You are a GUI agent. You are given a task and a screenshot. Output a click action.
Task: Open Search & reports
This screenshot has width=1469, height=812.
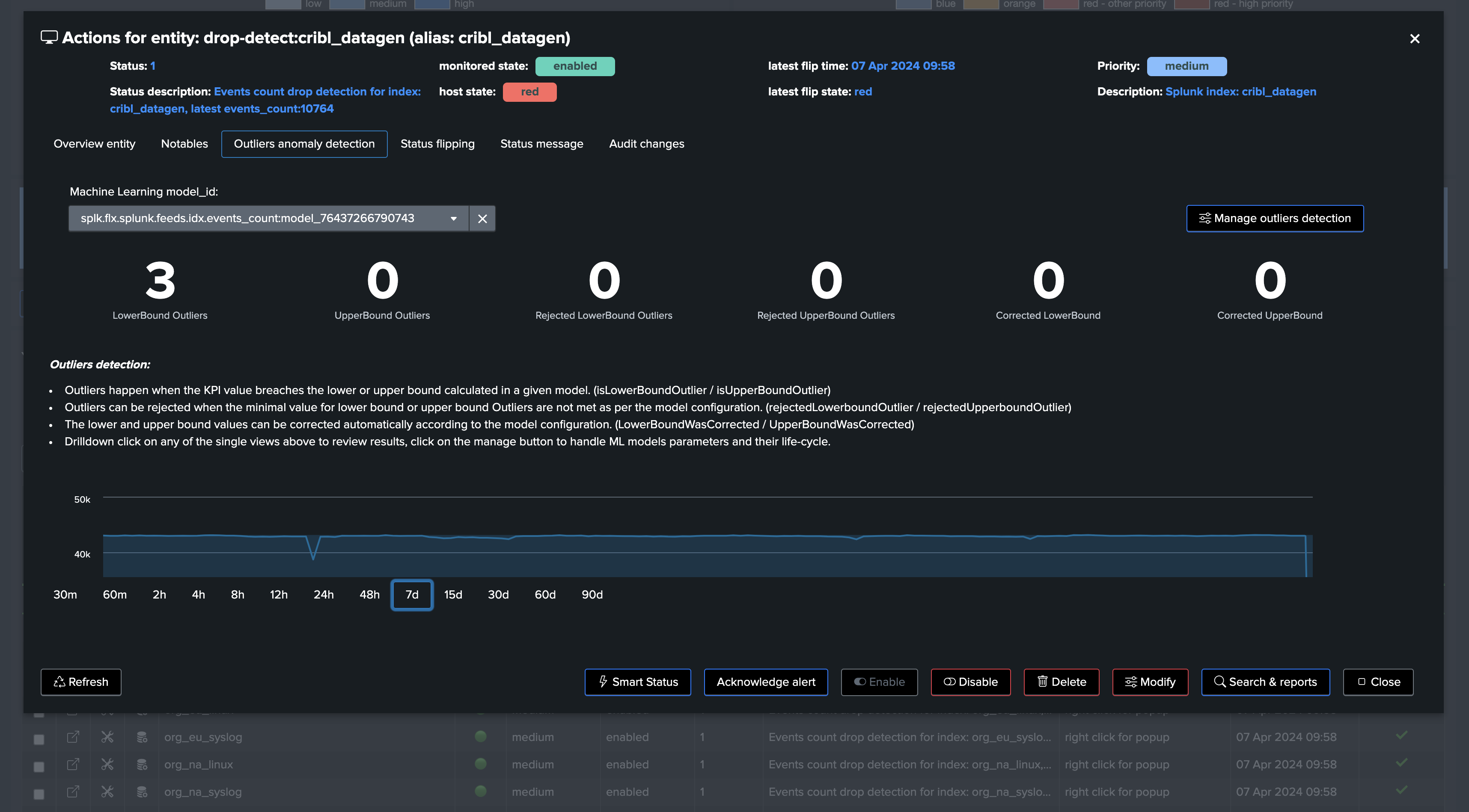pyautogui.click(x=1265, y=682)
